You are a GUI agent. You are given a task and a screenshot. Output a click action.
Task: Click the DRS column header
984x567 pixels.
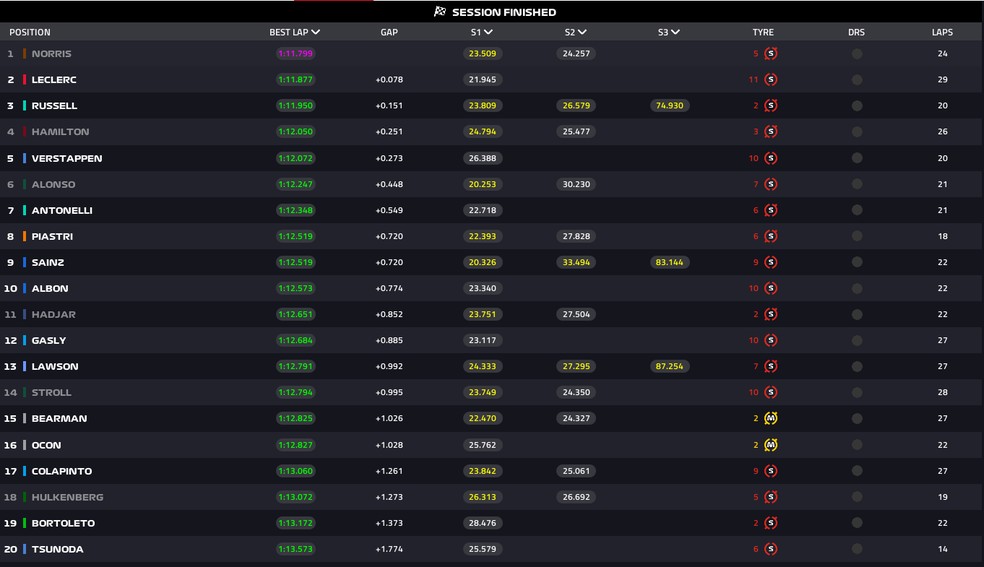click(857, 32)
